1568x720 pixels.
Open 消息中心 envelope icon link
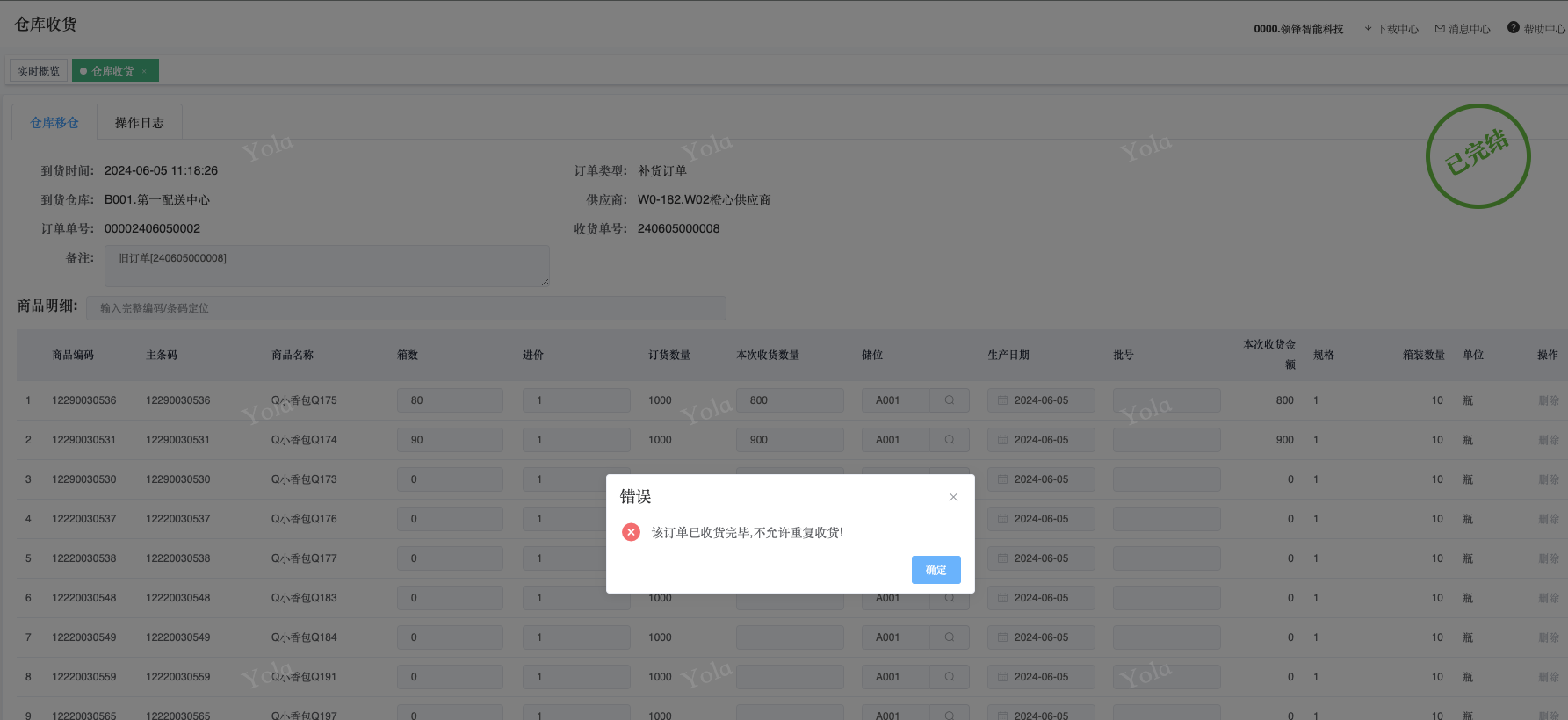point(1463,29)
